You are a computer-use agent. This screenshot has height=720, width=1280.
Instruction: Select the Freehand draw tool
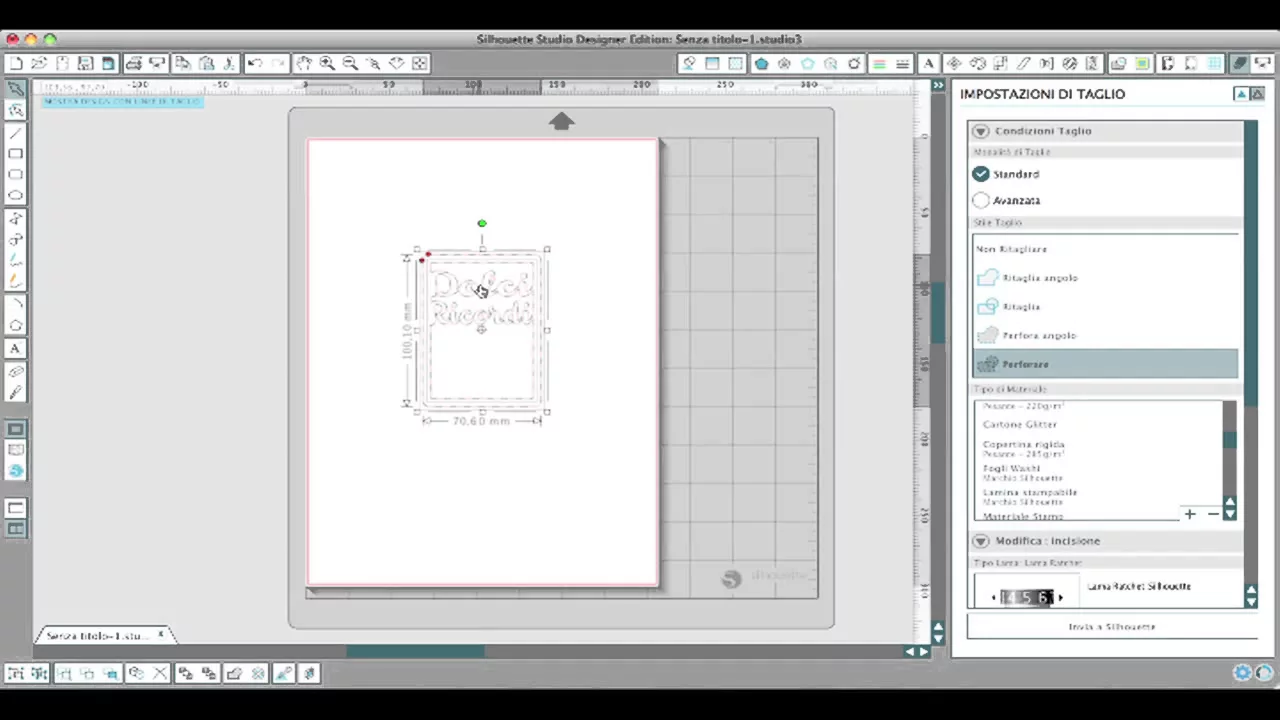(15, 260)
